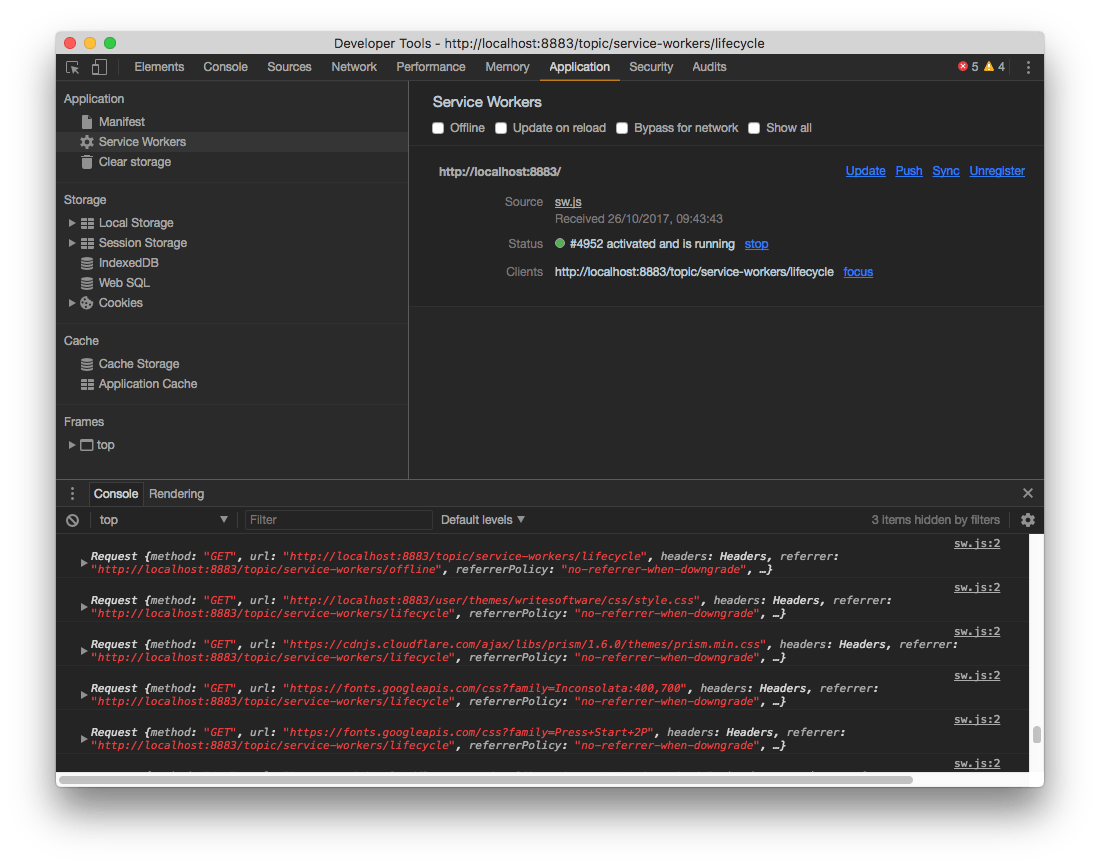
Task: Toggle the Bypass for network checkbox
Action: pyautogui.click(x=622, y=128)
